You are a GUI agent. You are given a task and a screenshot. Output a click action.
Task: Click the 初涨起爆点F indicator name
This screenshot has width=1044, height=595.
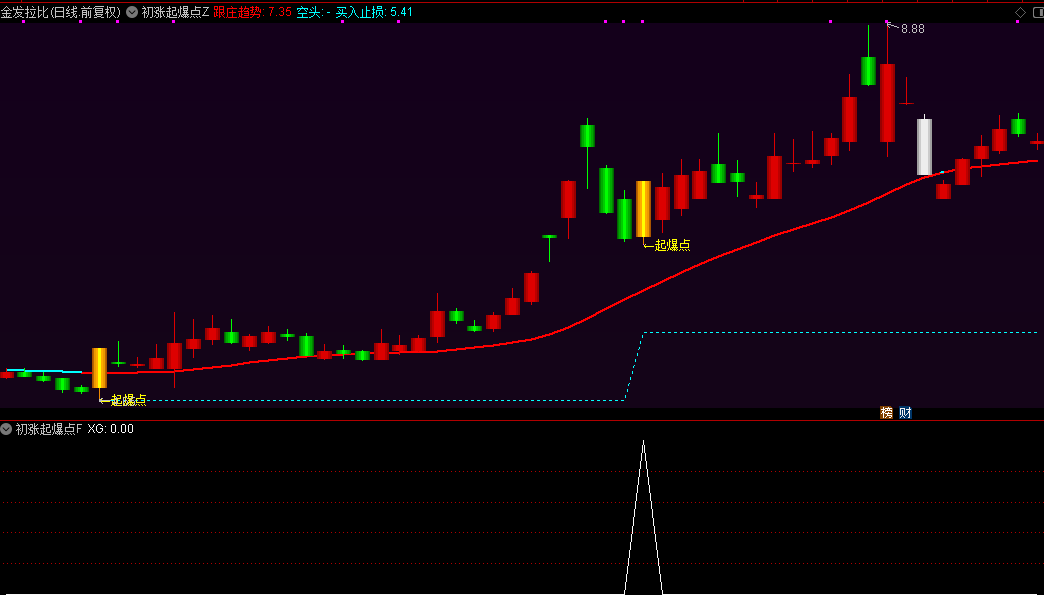49,429
